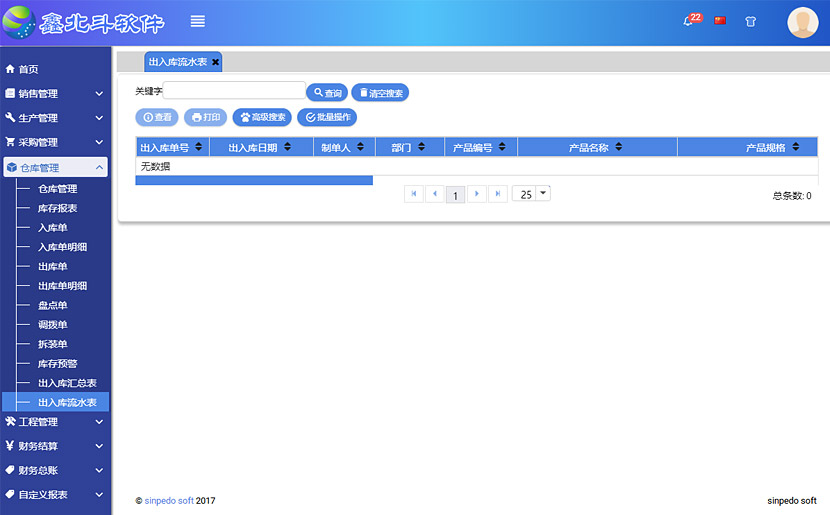This screenshot has height=515, width=830.
Task: Click the China flag language icon
Action: pyautogui.click(x=720, y=21)
